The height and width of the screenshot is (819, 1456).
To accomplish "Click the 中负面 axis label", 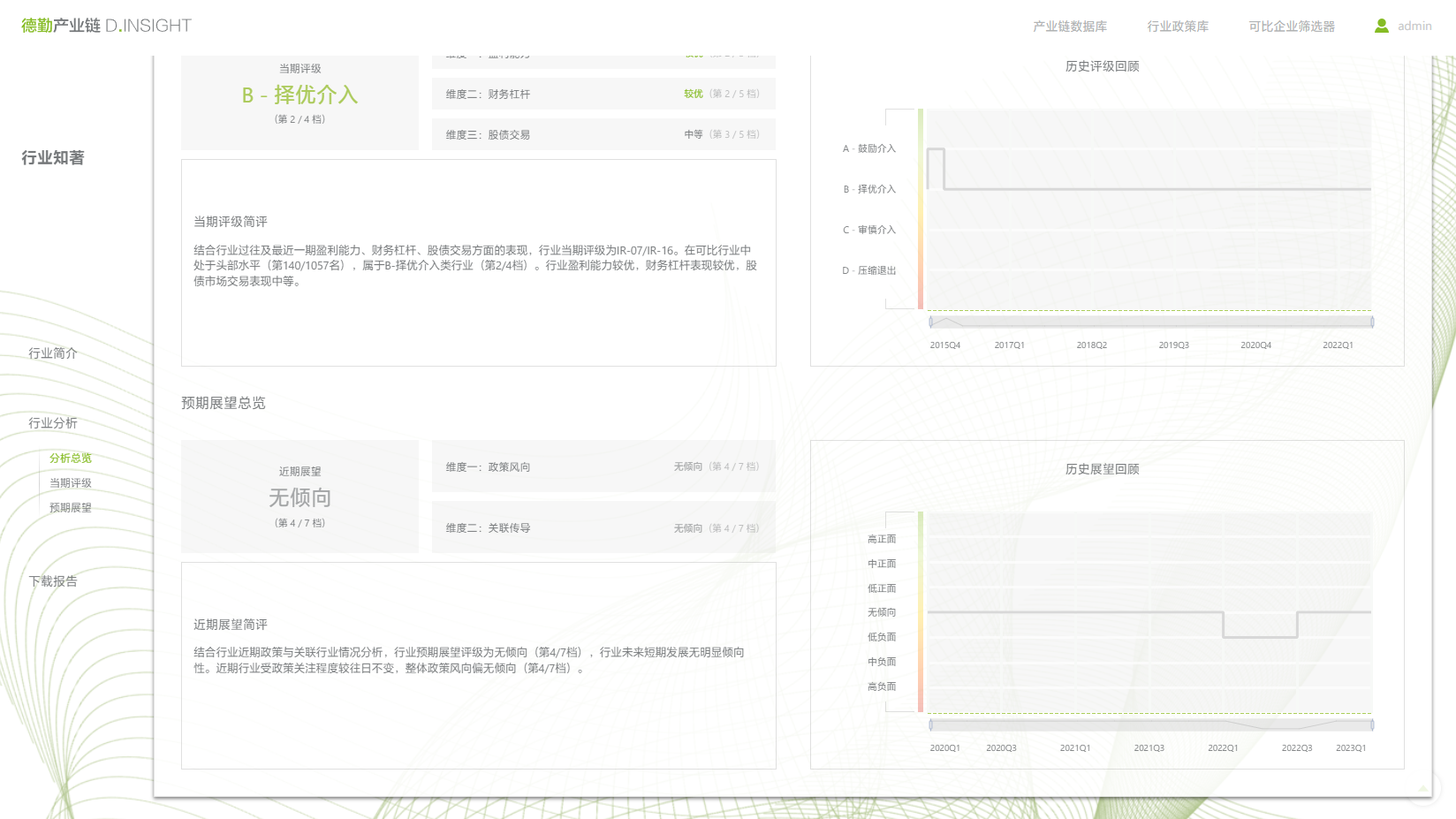I will tap(882, 662).
